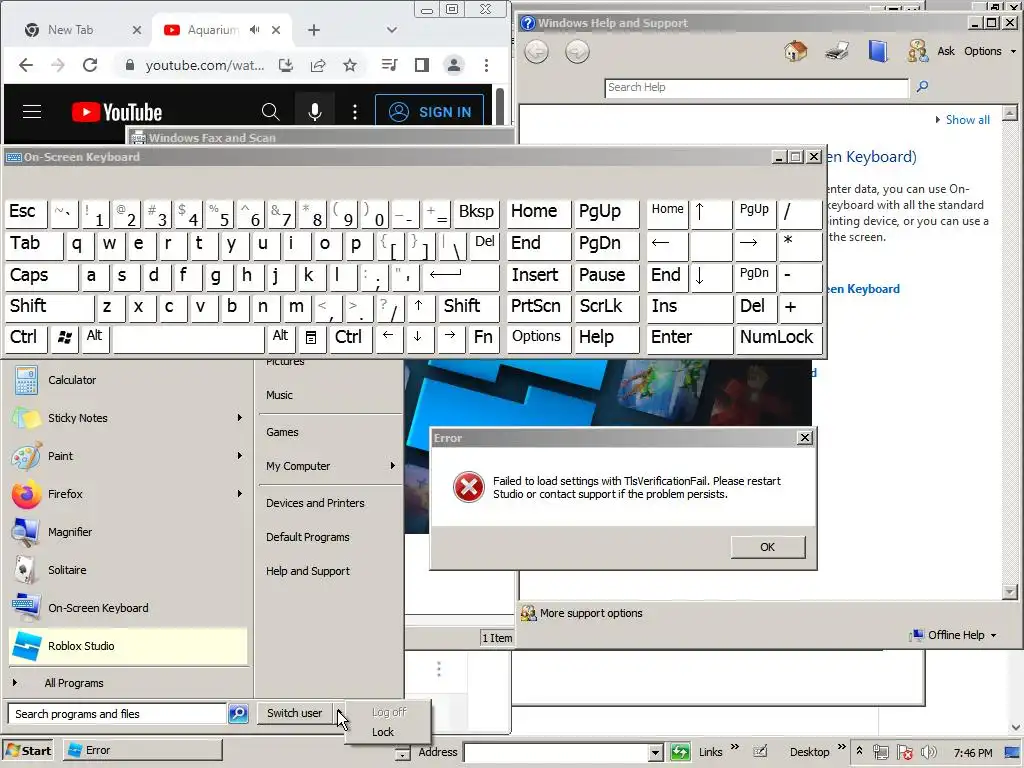
Task: Print the help topic with printer icon
Action: tap(837, 50)
